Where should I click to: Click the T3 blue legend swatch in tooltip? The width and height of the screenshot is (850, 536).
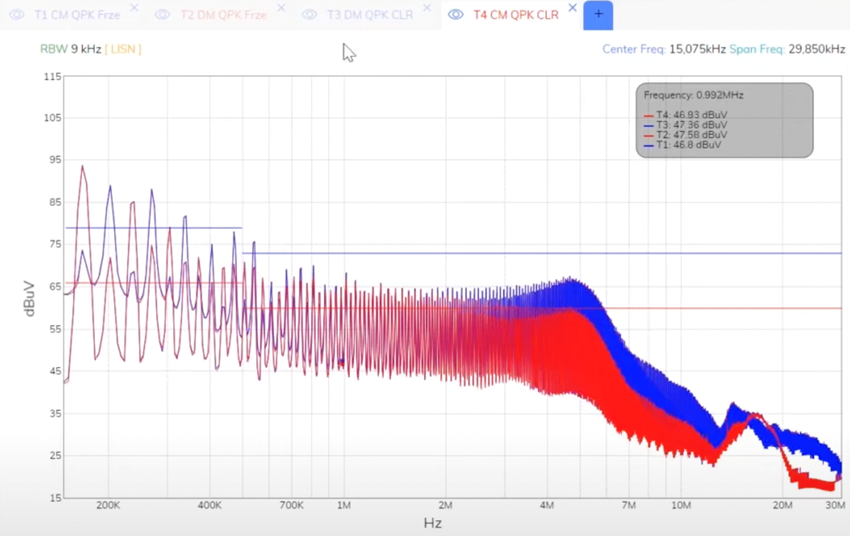tap(648, 125)
